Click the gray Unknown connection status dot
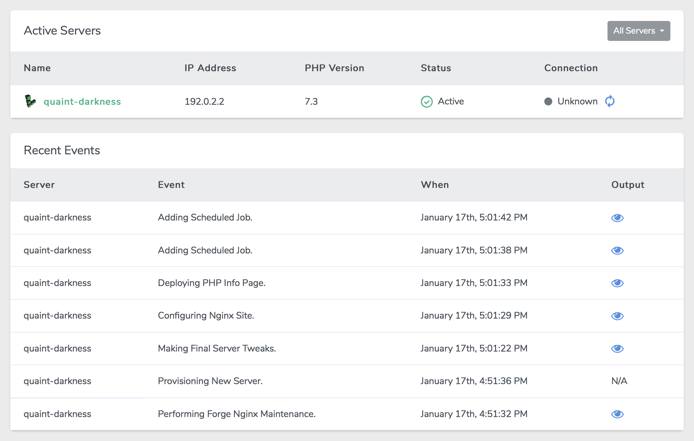Image resolution: width=694 pixels, height=441 pixels. click(548, 101)
